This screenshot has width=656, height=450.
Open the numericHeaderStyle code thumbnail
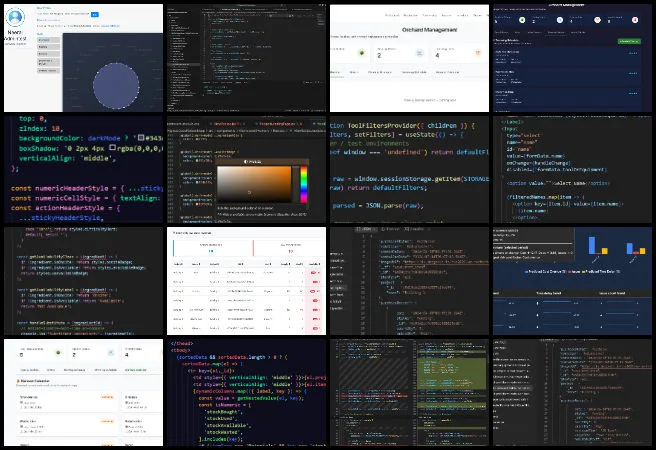[83, 169]
